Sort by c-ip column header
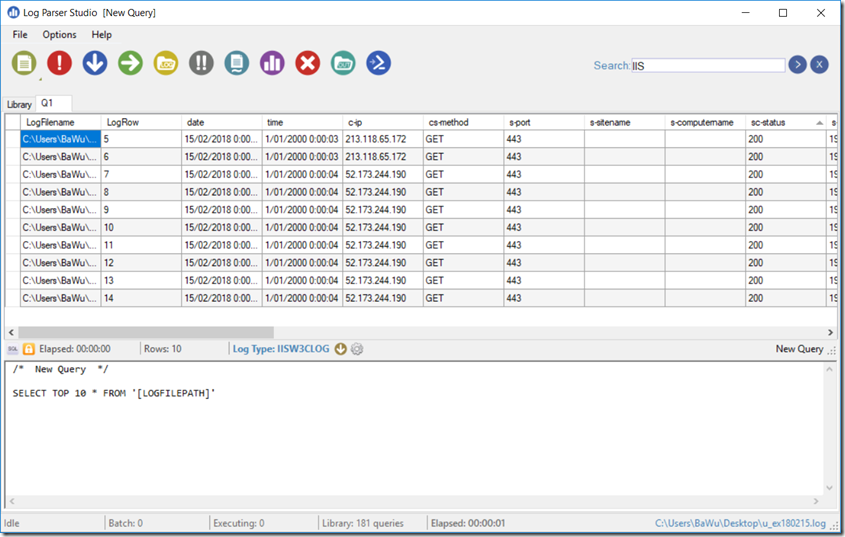Screen dimensions: 845x537 383,122
